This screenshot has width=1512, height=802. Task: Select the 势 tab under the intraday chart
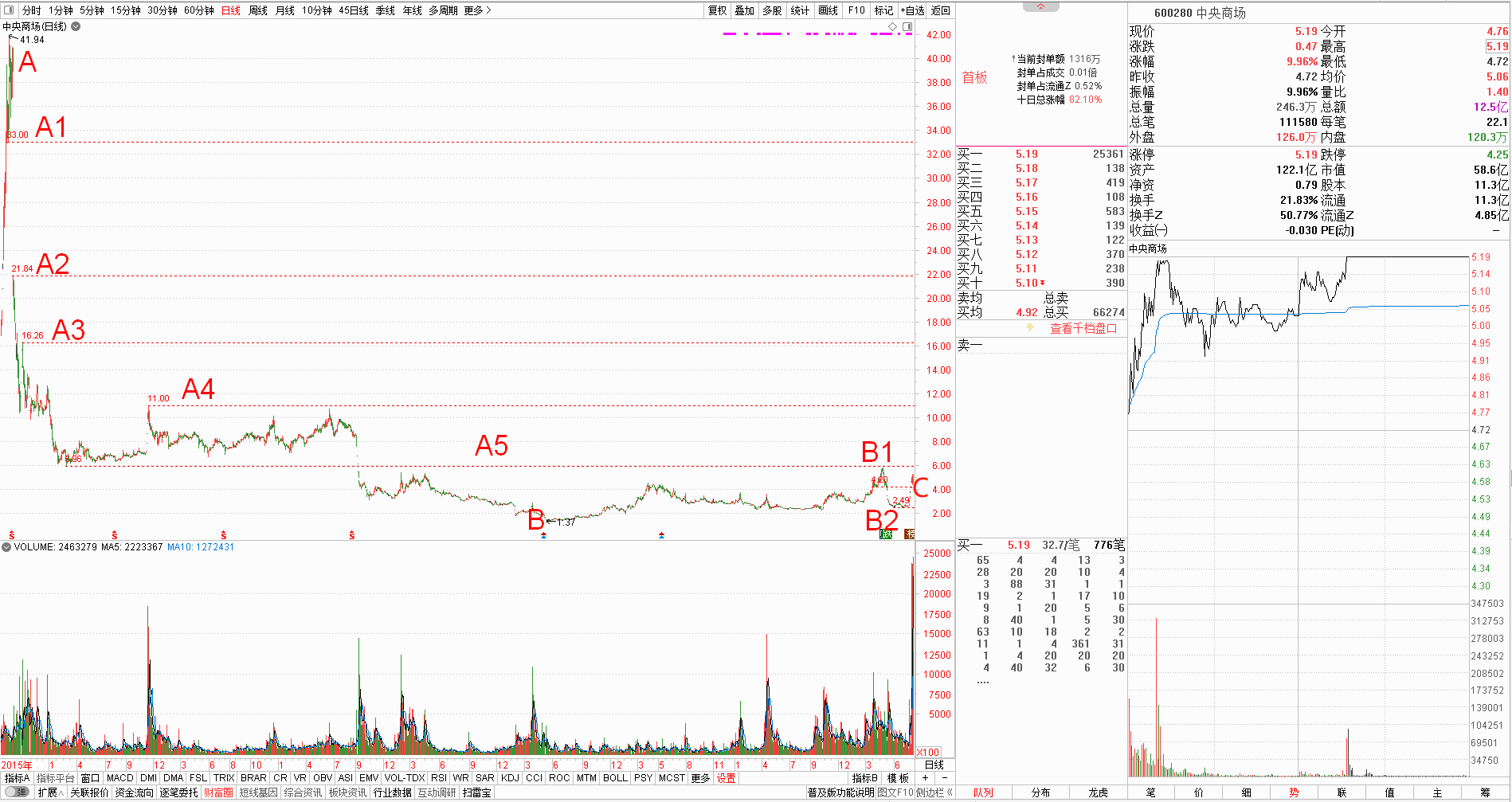pos(1294,792)
